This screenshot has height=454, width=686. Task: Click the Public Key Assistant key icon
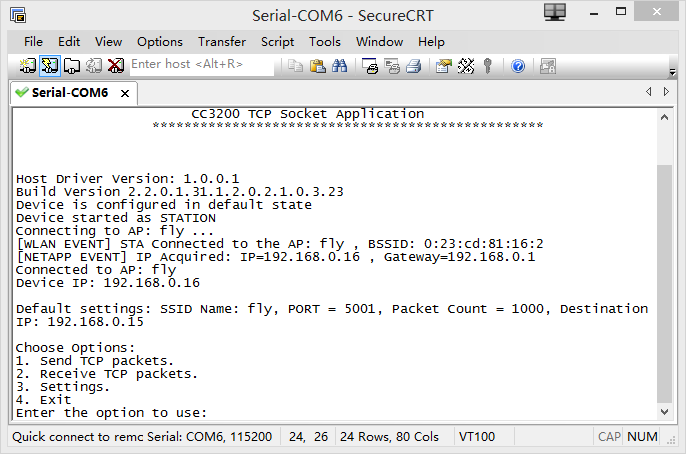click(x=488, y=66)
